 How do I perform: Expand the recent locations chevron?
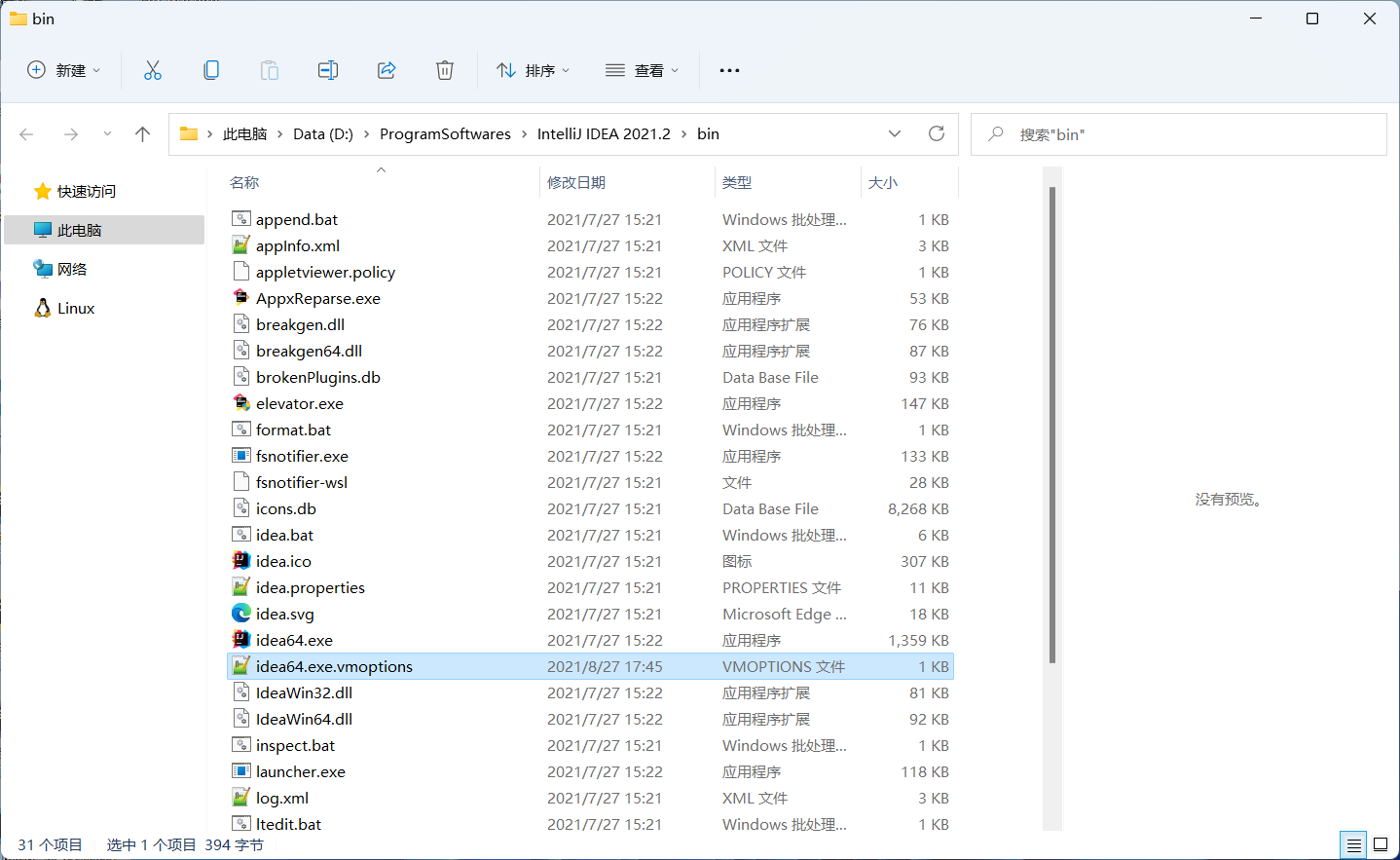(107, 134)
